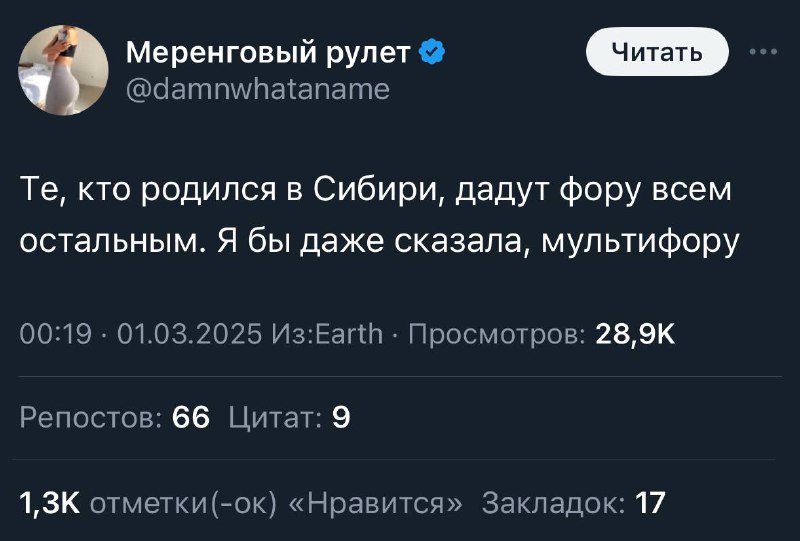Click the @damnwhataname handle
Viewport: 800px width, 541px height.
pos(258,89)
